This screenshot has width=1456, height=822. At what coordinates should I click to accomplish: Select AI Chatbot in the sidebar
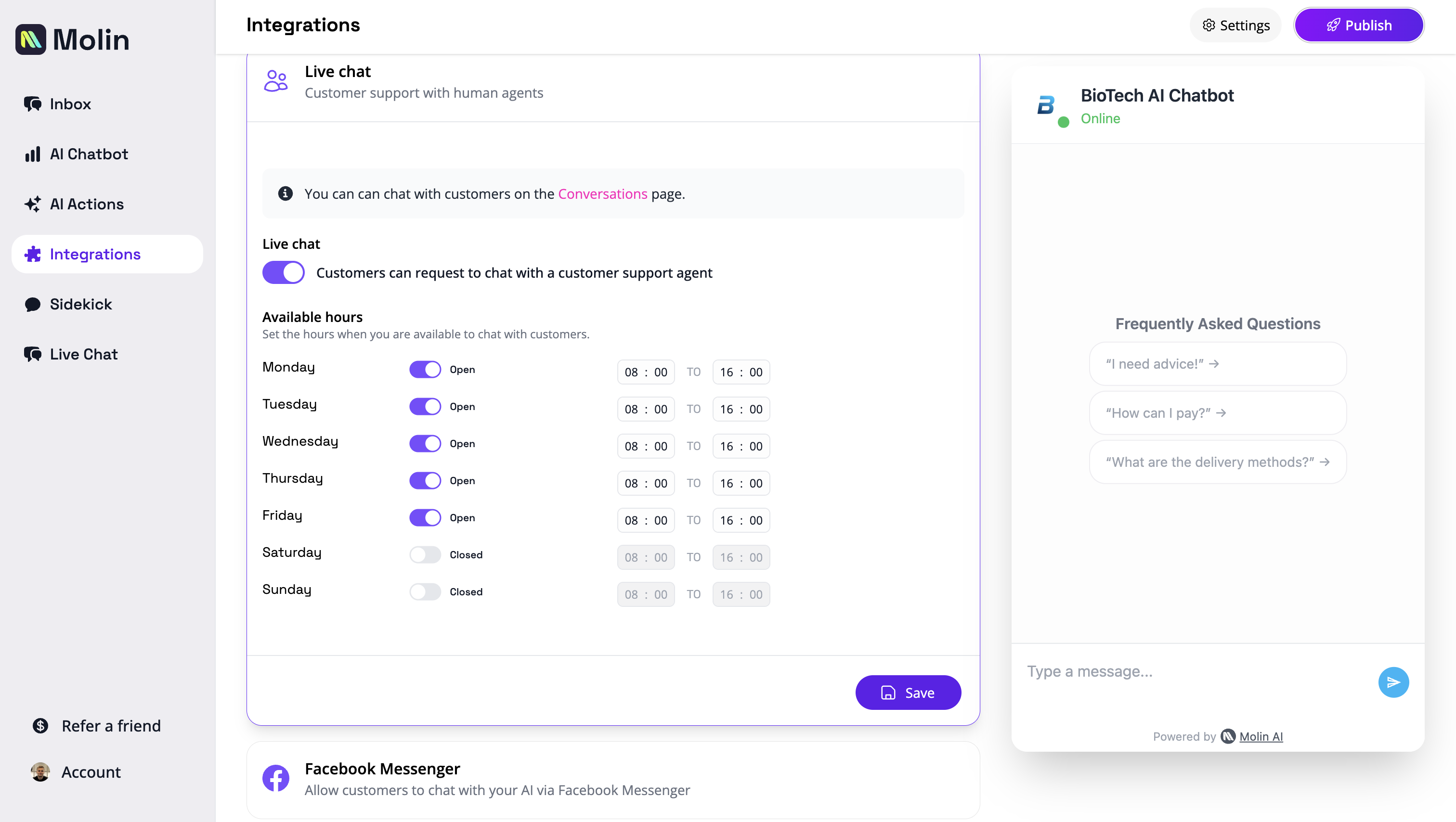tap(89, 154)
